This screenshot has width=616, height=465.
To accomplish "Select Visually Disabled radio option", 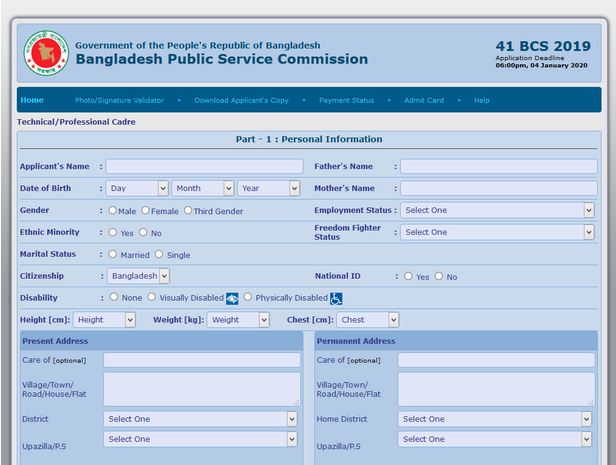I will [152, 297].
